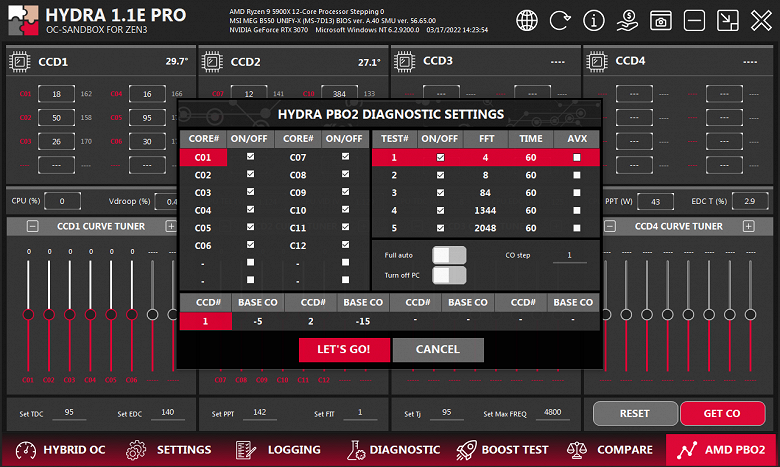Uncheck core C03 checkbox
This screenshot has height=467, width=780.
[x=250, y=192]
